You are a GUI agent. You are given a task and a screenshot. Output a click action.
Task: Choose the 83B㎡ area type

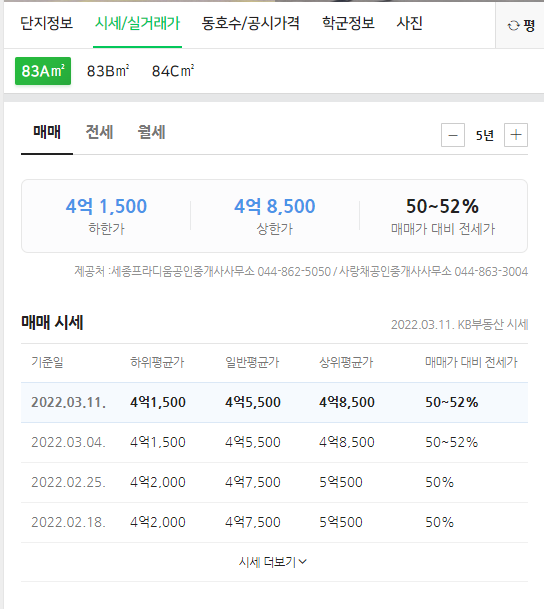[x=108, y=71]
